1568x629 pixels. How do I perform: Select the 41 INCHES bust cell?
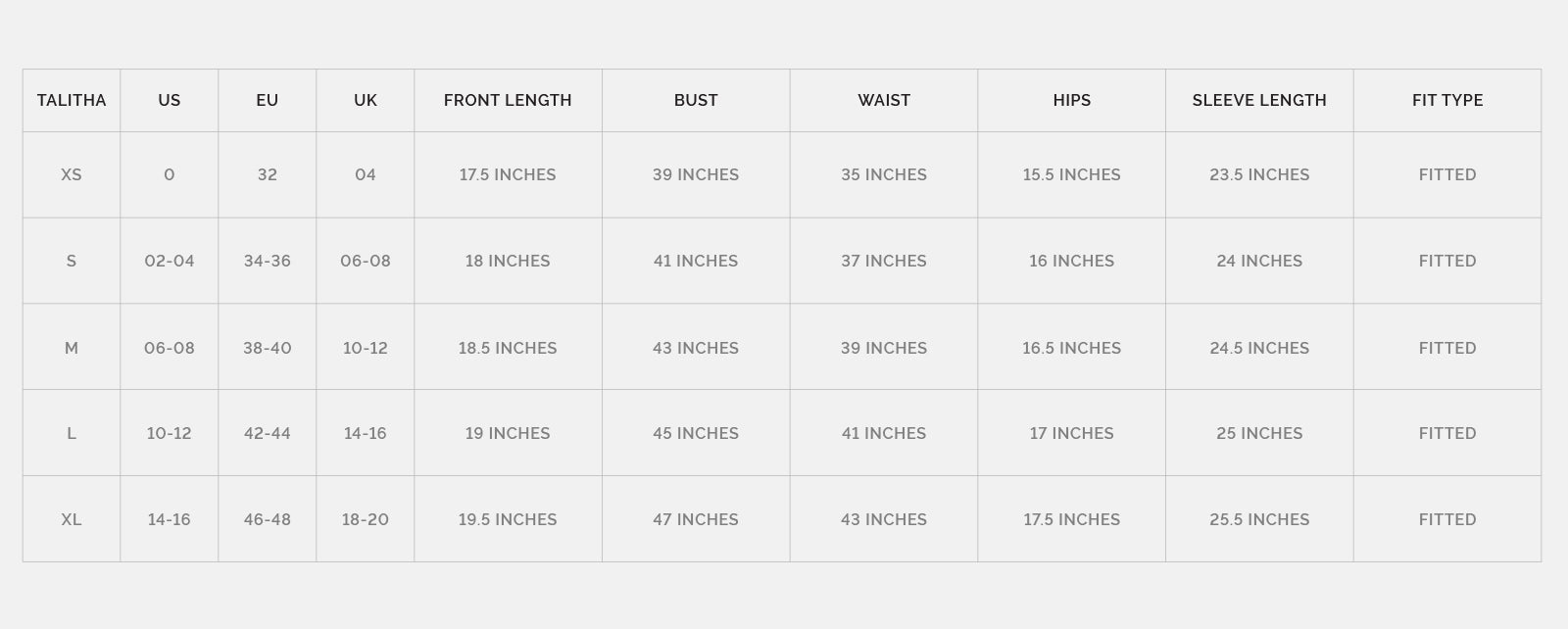(696, 261)
